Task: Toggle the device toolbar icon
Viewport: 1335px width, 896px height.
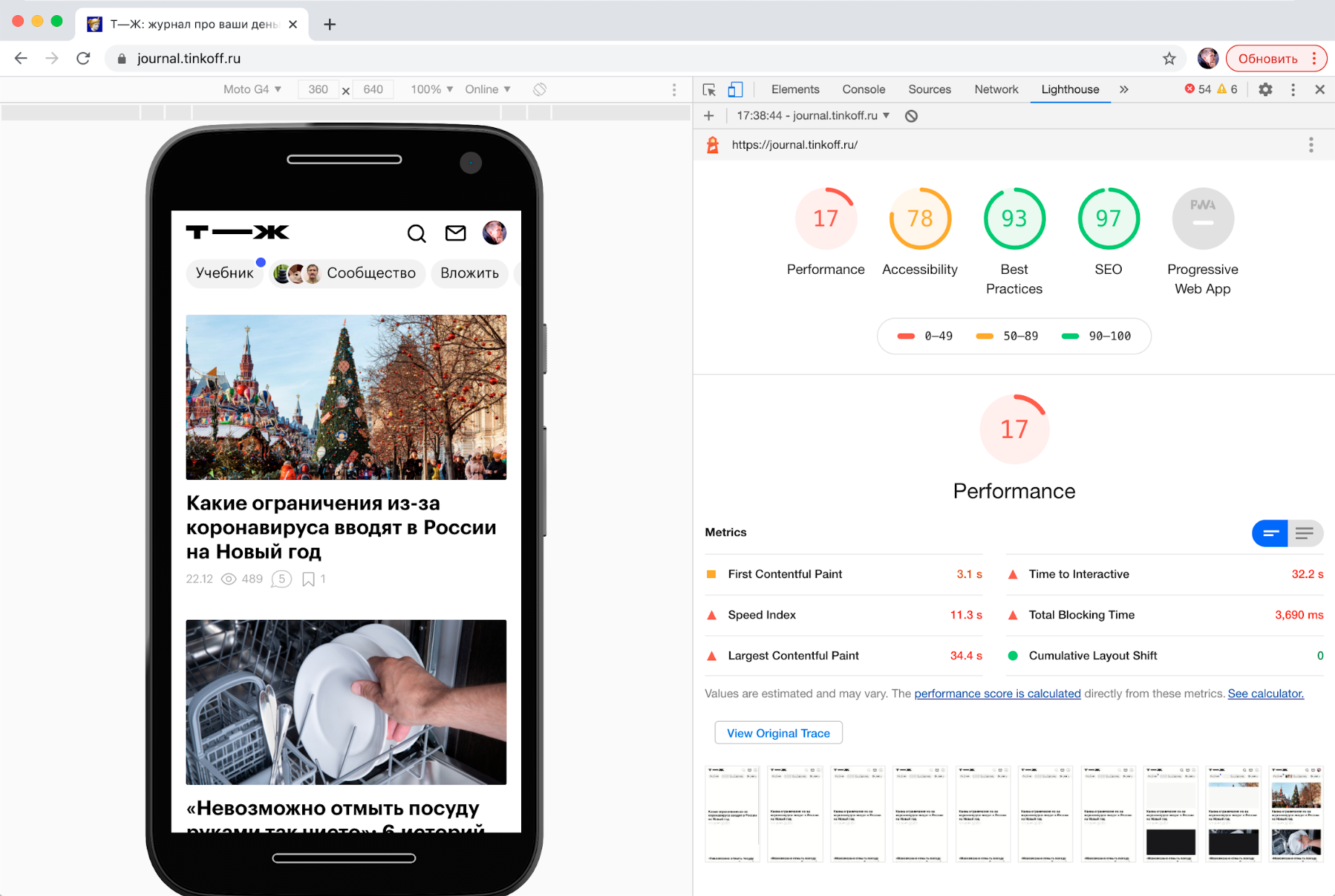Action: pyautogui.click(x=734, y=89)
